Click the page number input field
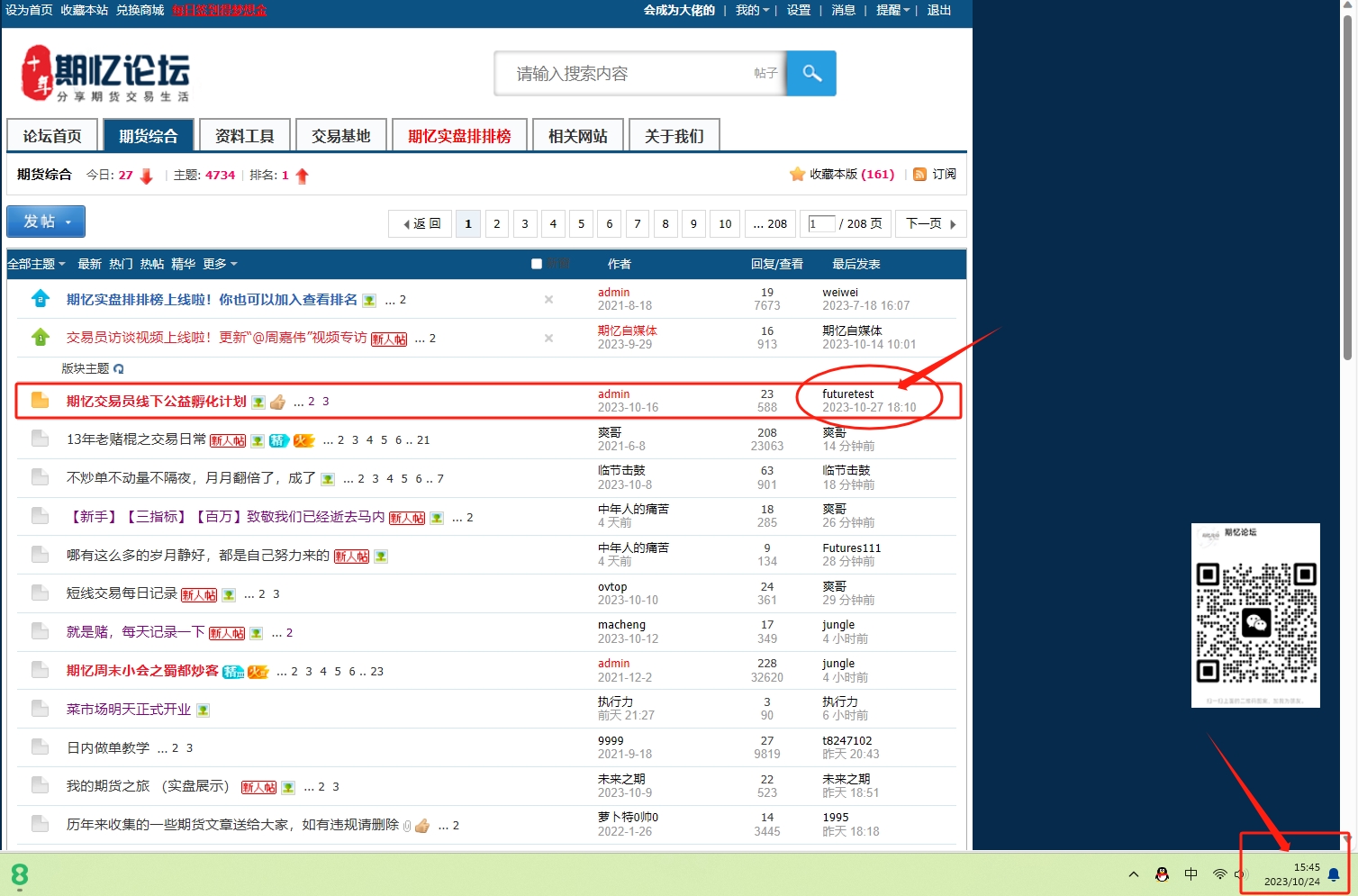 tap(820, 223)
